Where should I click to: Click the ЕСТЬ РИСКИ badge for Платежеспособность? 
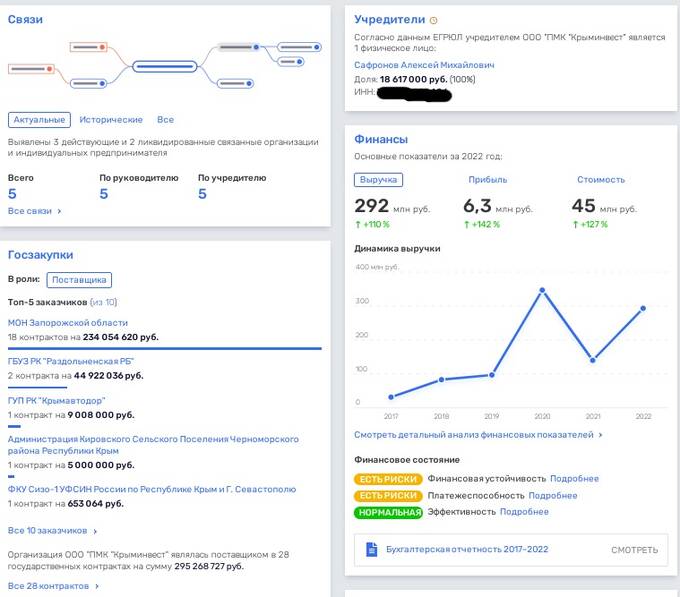(388, 496)
